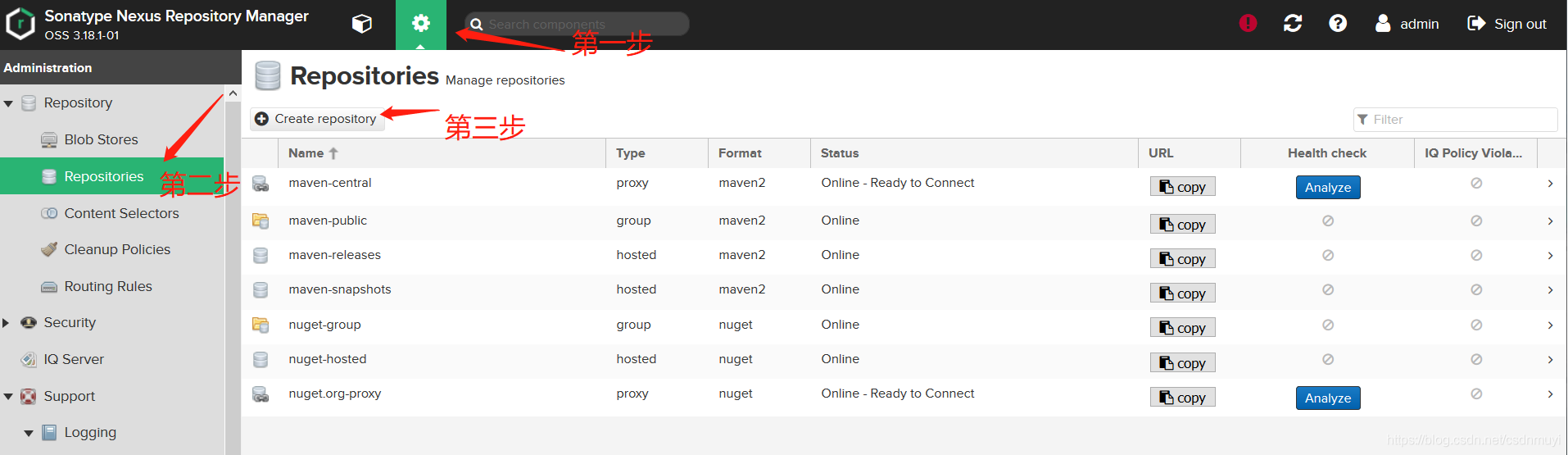Click the nuget-group folder icon
The image size is (1568, 455).
(261, 325)
